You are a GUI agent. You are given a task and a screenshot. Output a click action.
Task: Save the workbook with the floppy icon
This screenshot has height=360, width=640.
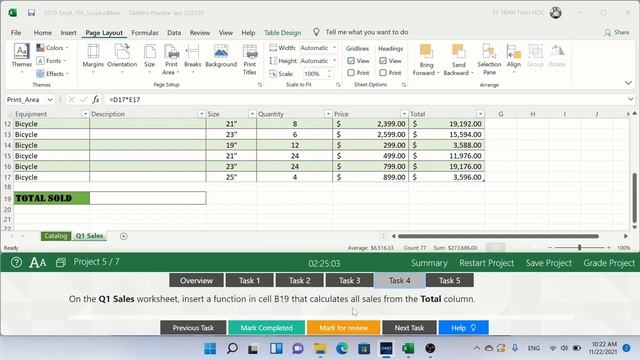(x=31, y=13)
